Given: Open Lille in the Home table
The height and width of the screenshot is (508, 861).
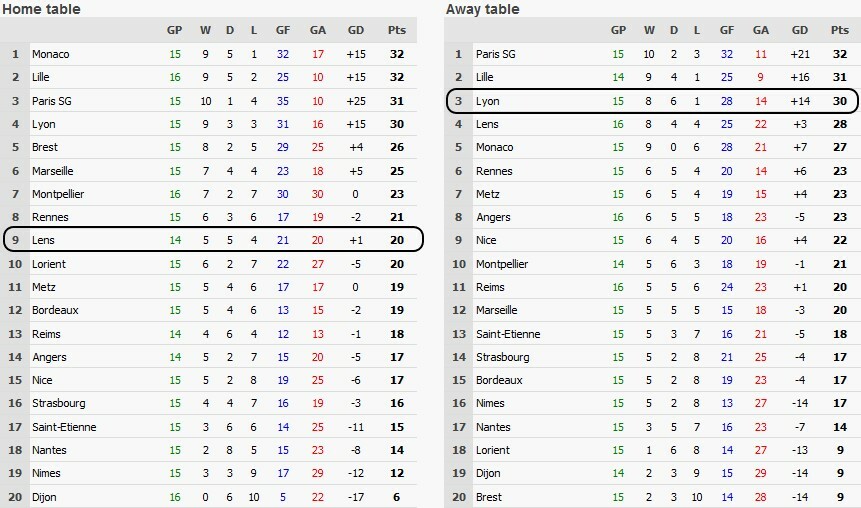Looking at the screenshot, I should point(41,77).
